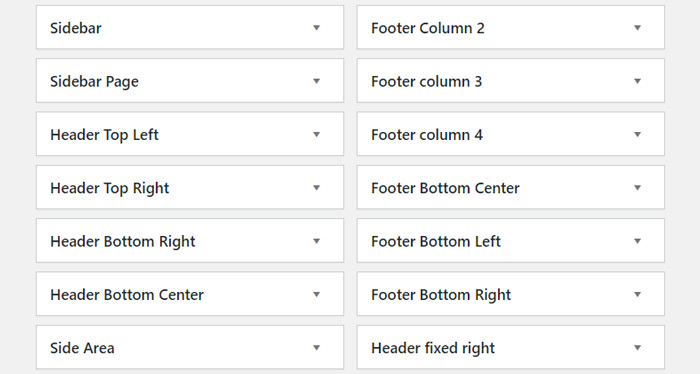Click the Footer column 3 arrow
Image resolution: width=700 pixels, height=374 pixels.
pyautogui.click(x=638, y=81)
